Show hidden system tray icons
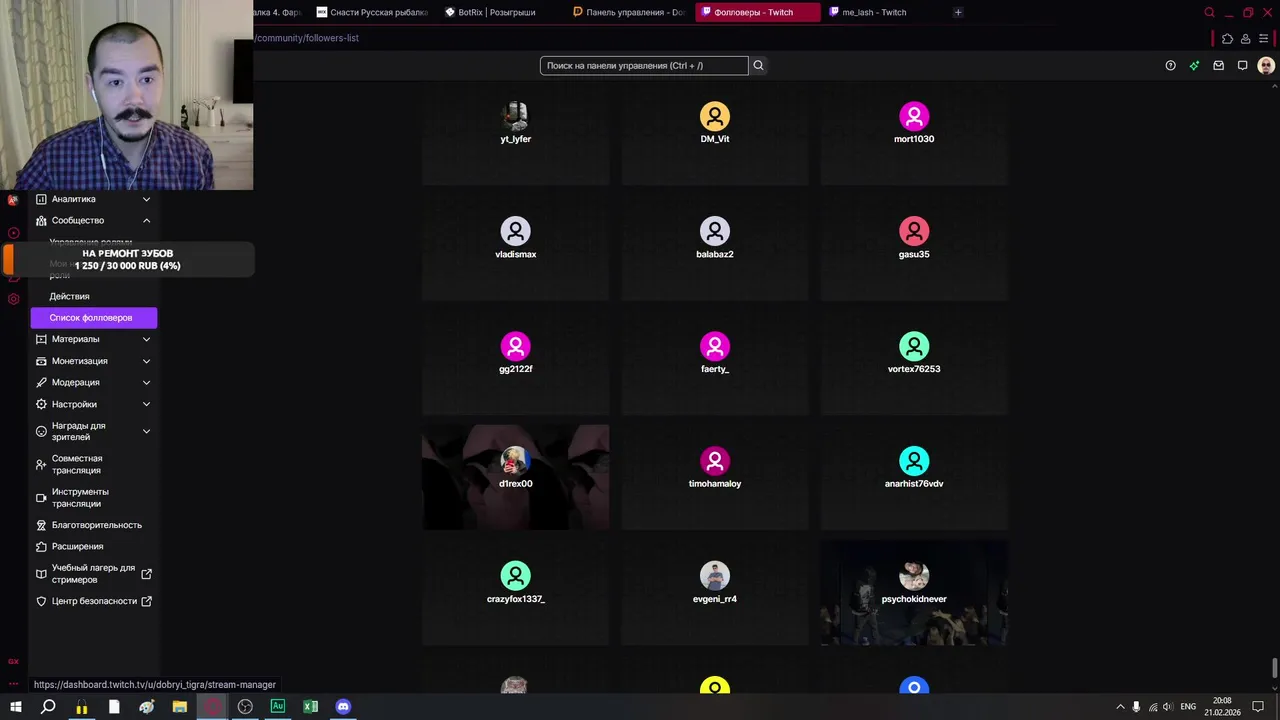Viewport: 1280px width, 720px height. (1120, 706)
